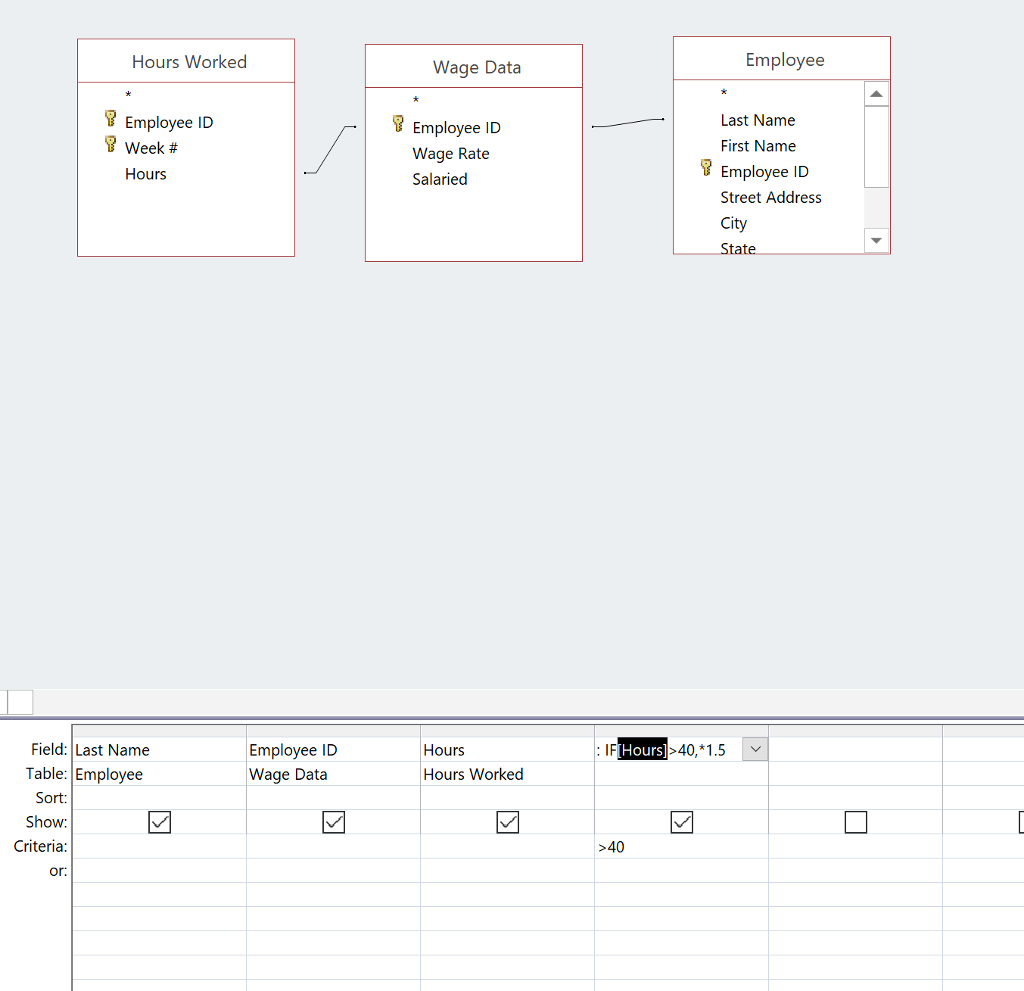1024x991 pixels.
Task: Select the Salaried field in Wage Data
Action: (439, 180)
